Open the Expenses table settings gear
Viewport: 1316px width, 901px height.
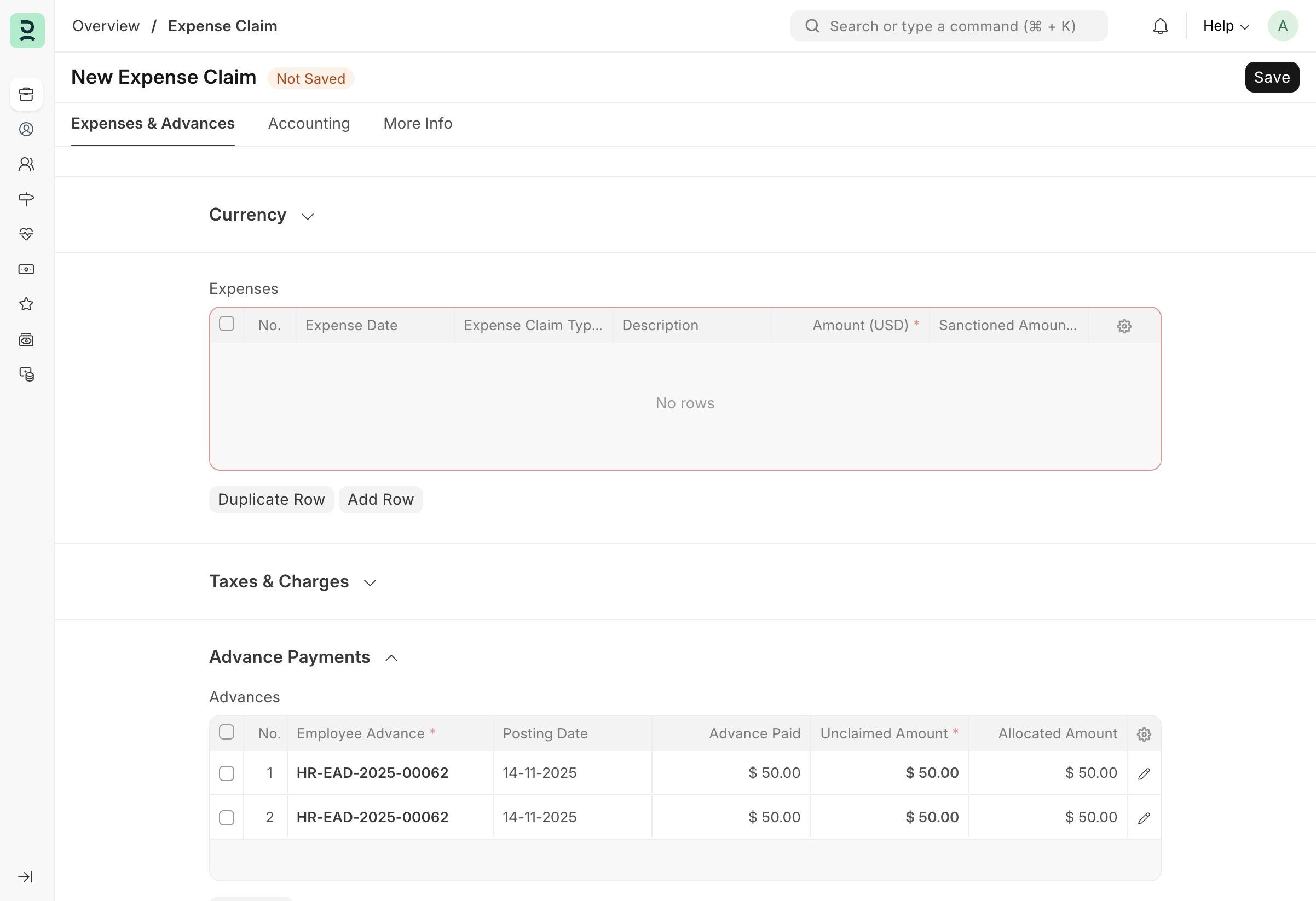(1124, 326)
